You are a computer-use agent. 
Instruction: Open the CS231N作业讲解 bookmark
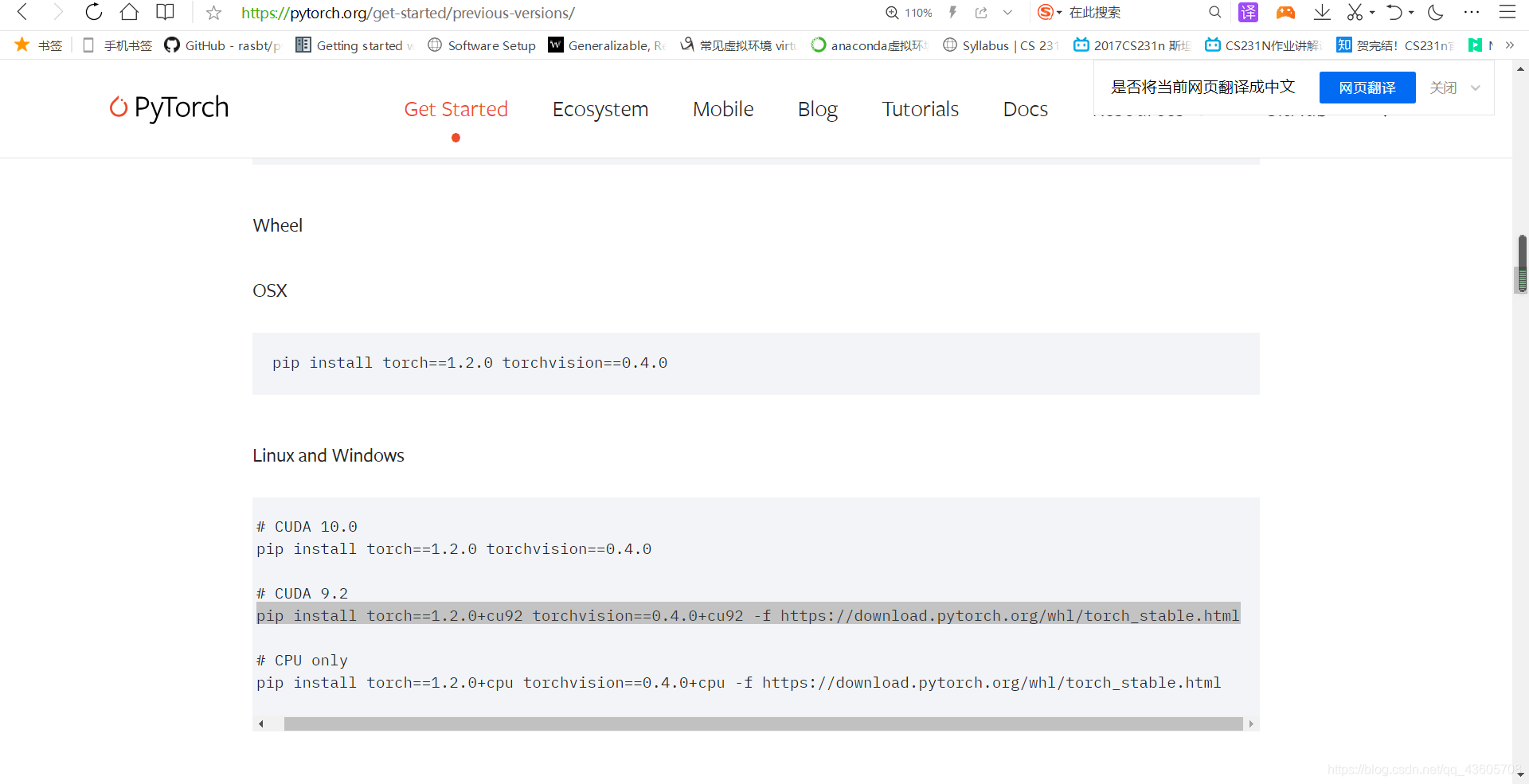coord(1264,45)
